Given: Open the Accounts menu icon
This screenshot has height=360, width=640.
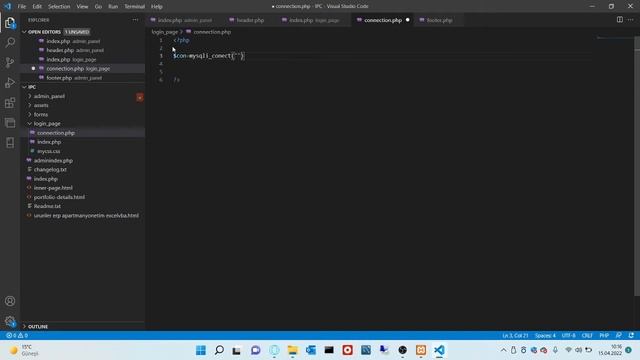Looking at the screenshot, I should click(x=10, y=301).
